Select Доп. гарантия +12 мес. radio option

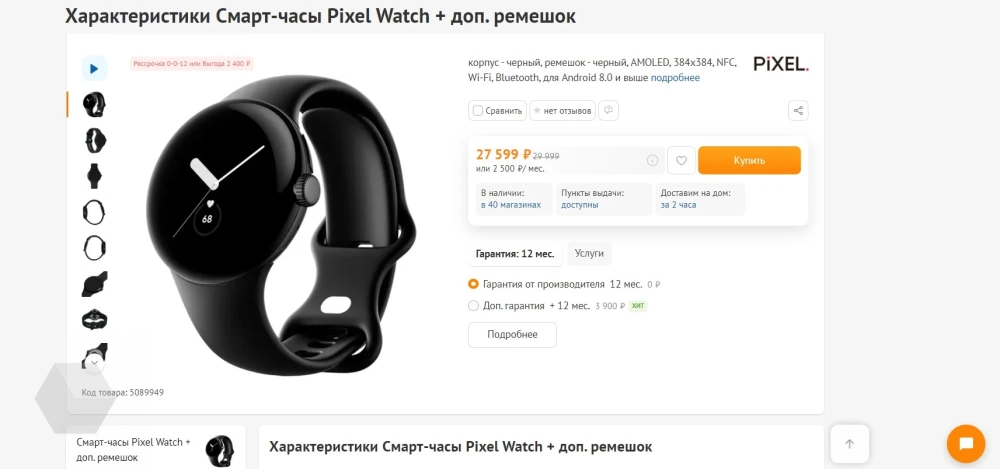(x=473, y=306)
